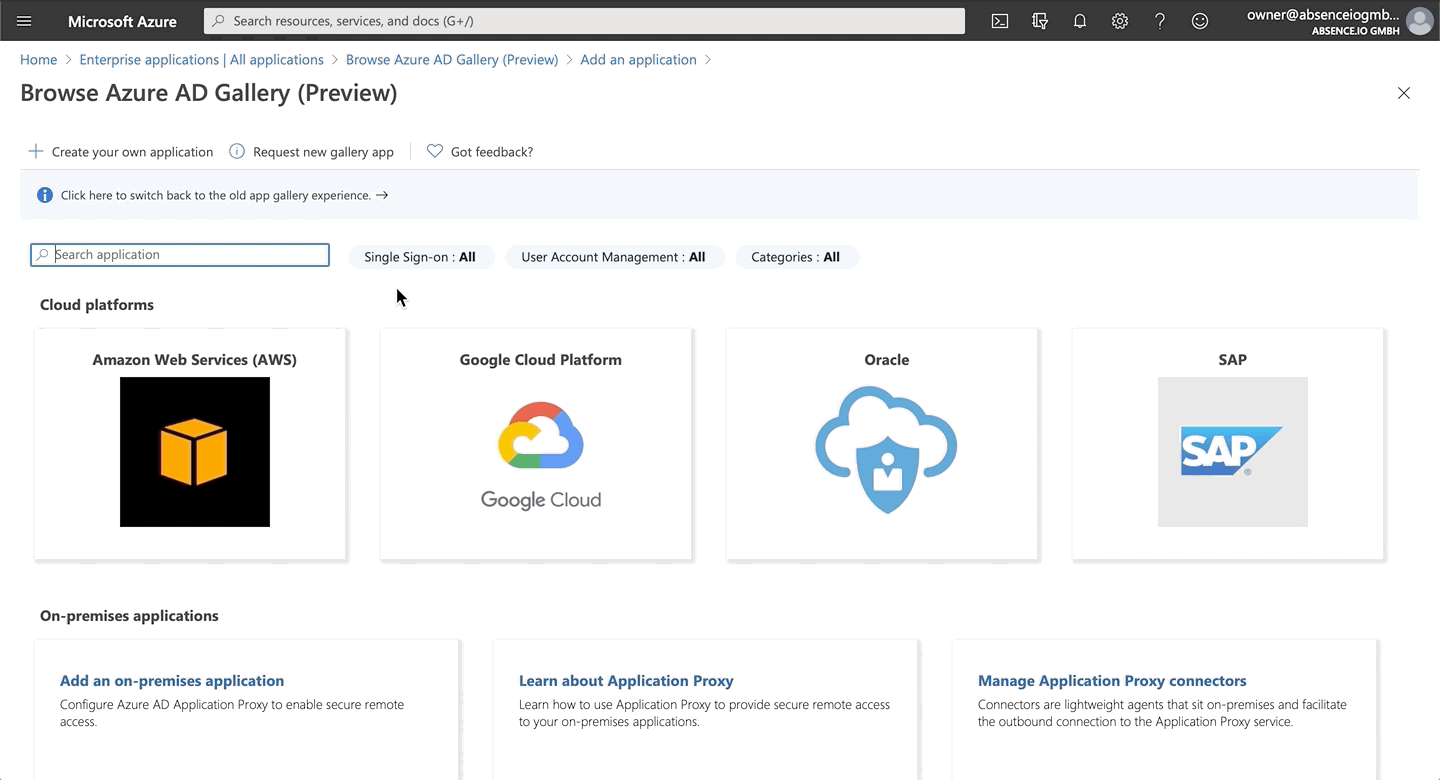This screenshot has height=780, width=1440.
Task: Click the help question mark icon
Action: tap(1160, 21)
